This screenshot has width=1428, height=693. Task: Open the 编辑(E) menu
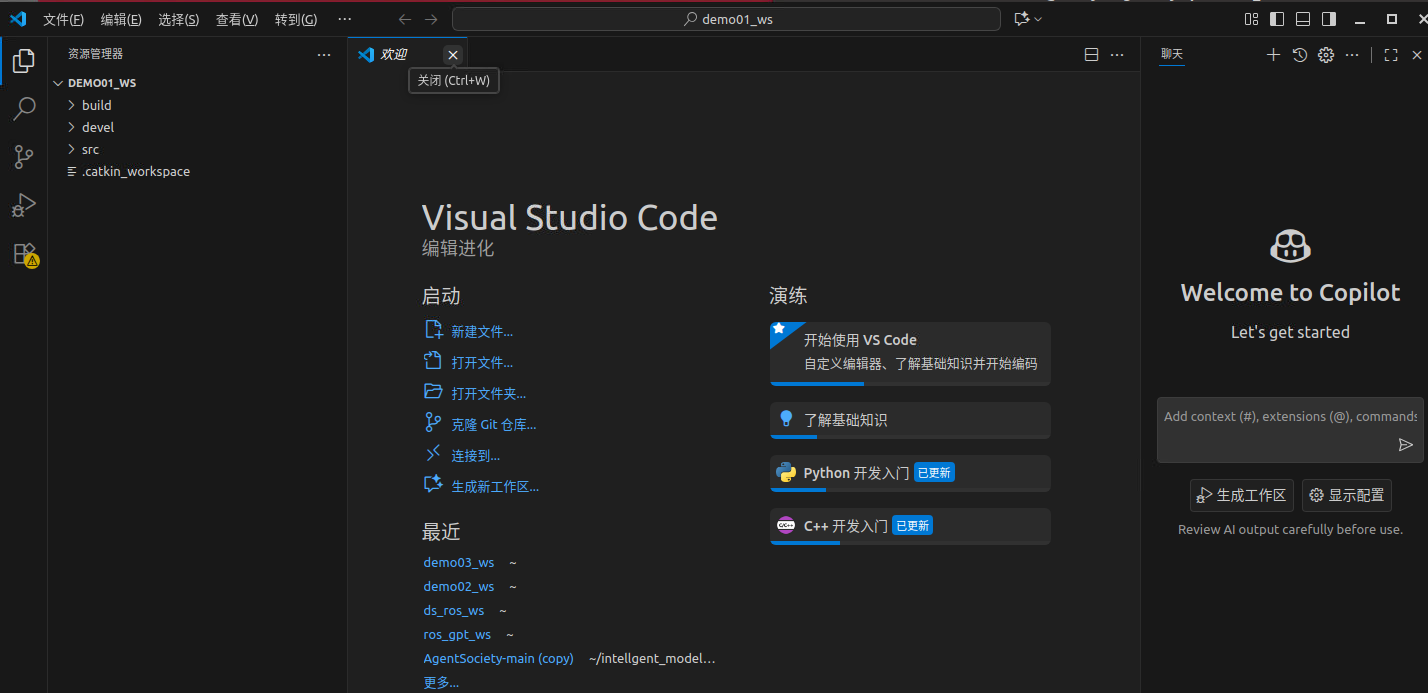(121, 19)
